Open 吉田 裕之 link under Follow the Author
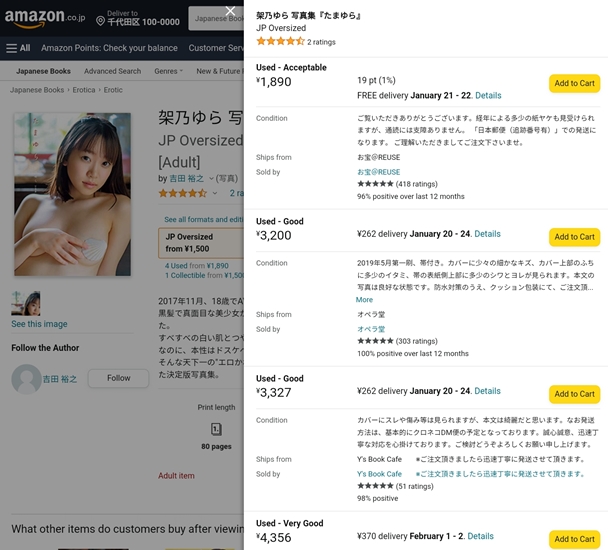Image resolution: width=608 pixels, height=550 pixels. [60, 379]
